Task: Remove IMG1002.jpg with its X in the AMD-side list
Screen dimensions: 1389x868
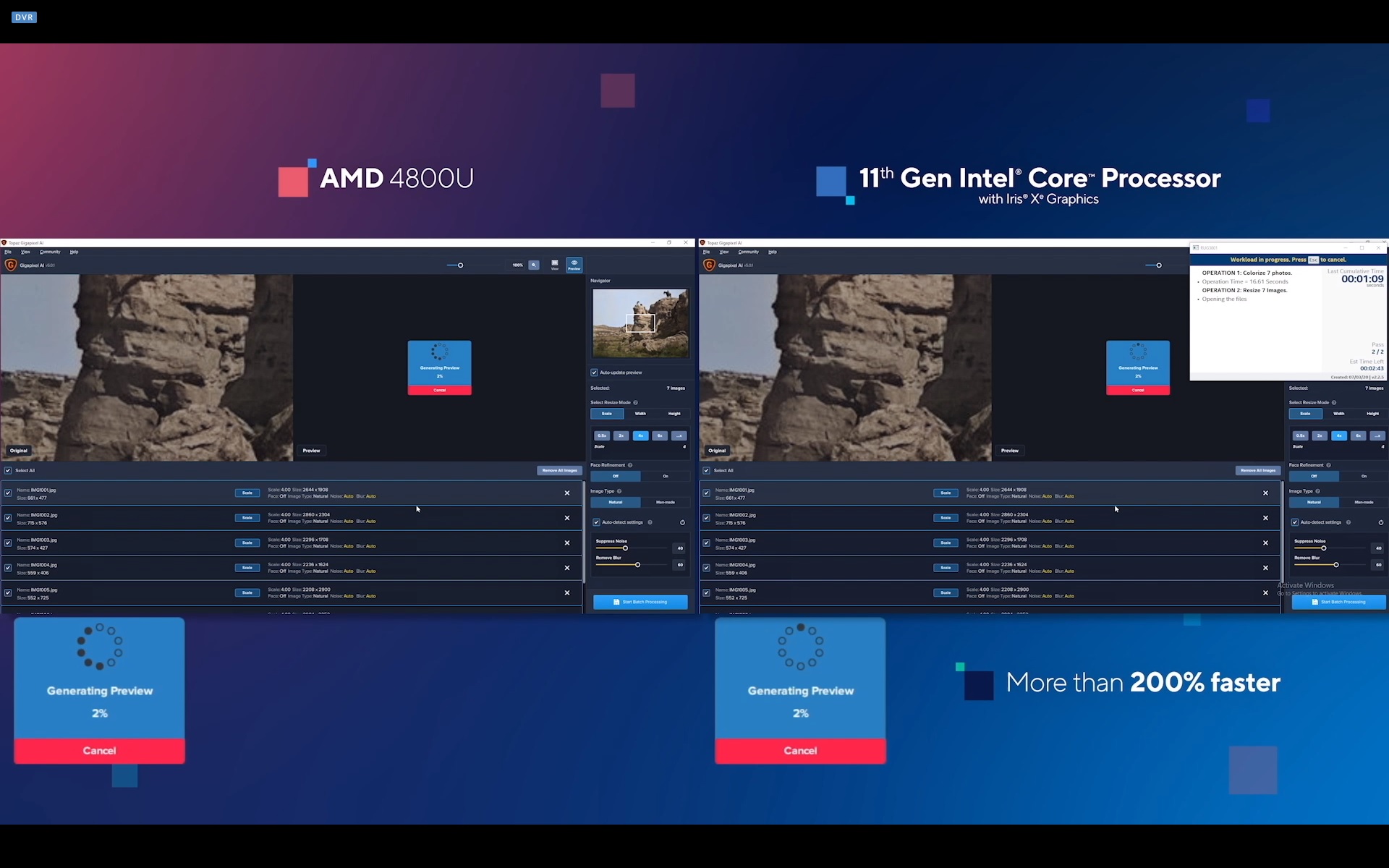Action: 567,518
